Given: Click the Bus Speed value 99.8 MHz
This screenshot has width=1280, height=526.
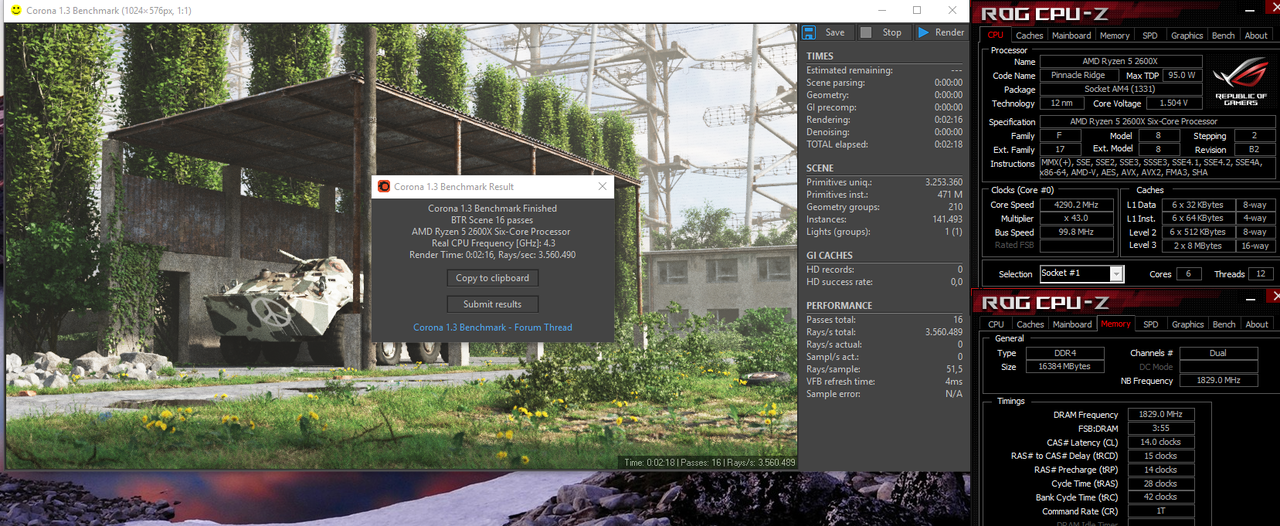Looking at the screenshot, I should pyautogui.click(x=1077, y=231).
